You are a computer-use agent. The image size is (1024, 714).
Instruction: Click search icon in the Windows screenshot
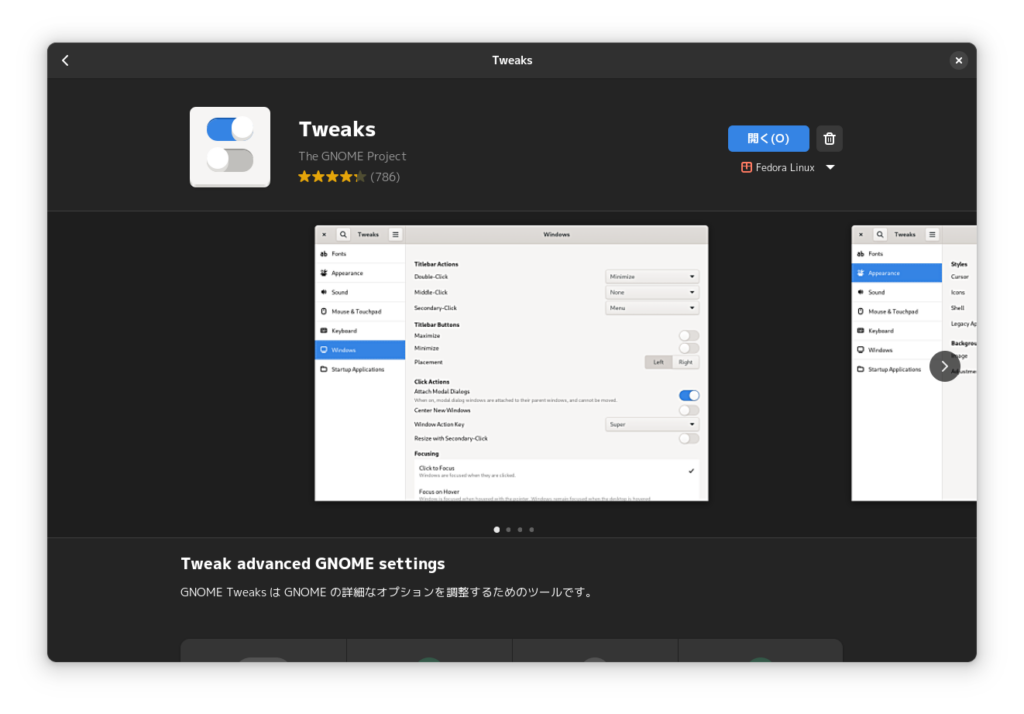343,235
